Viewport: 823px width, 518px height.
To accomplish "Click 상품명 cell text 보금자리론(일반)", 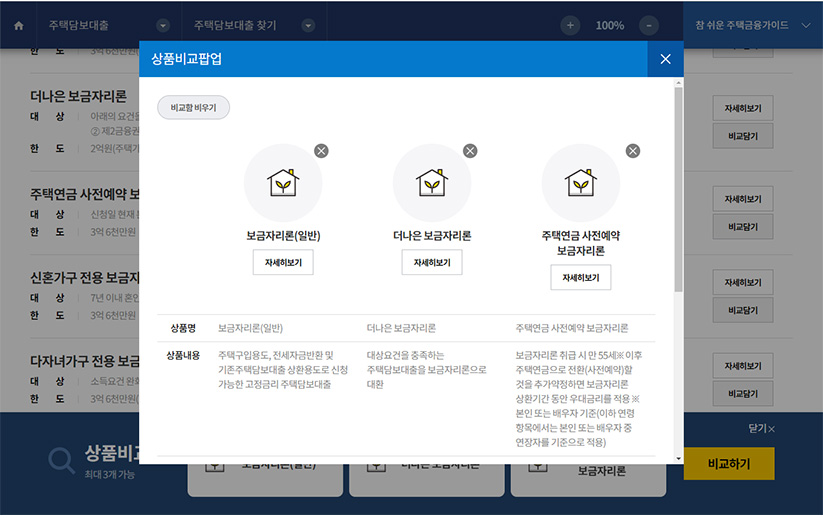I will 250,329.
